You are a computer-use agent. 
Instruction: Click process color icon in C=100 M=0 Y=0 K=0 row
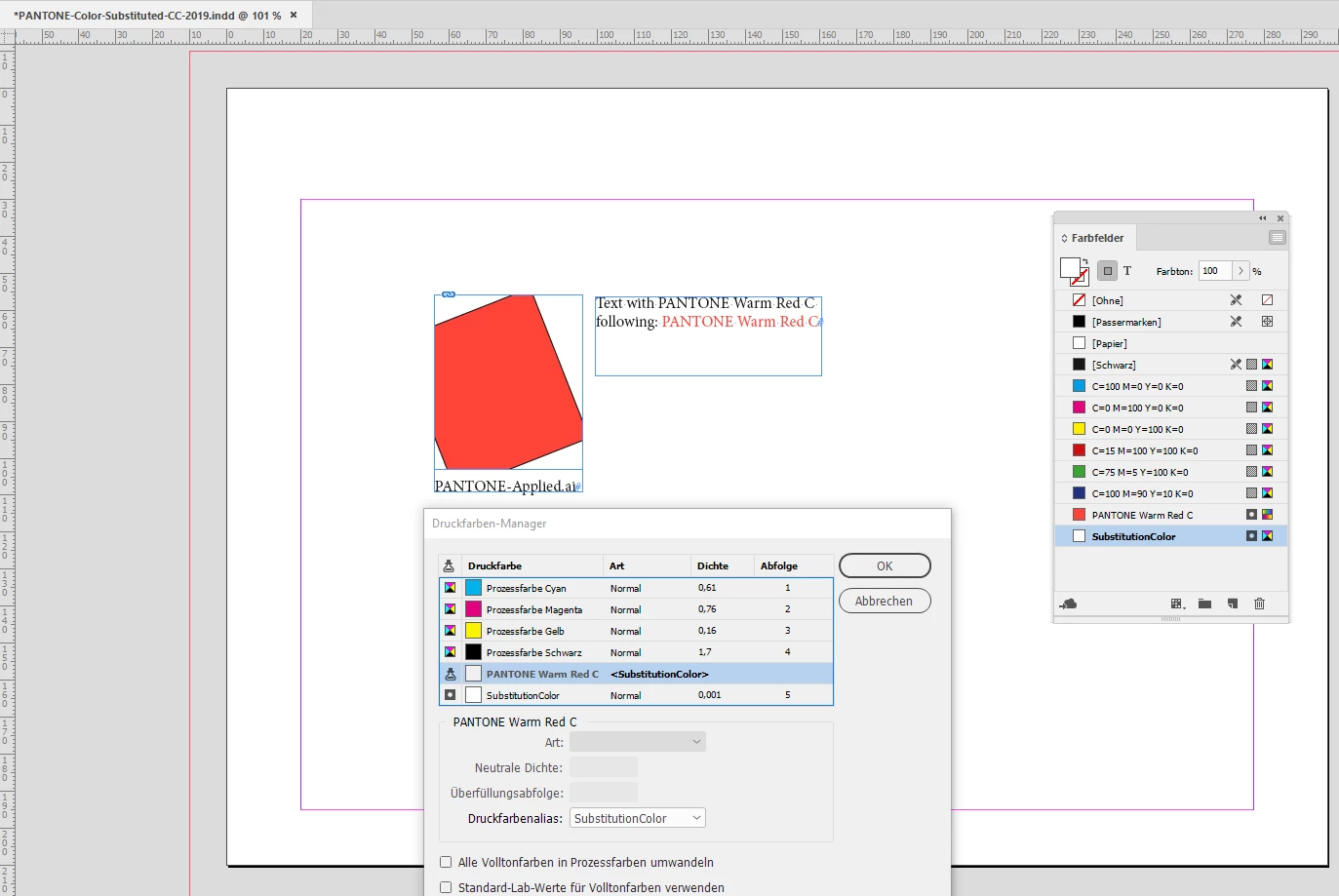1251,386
